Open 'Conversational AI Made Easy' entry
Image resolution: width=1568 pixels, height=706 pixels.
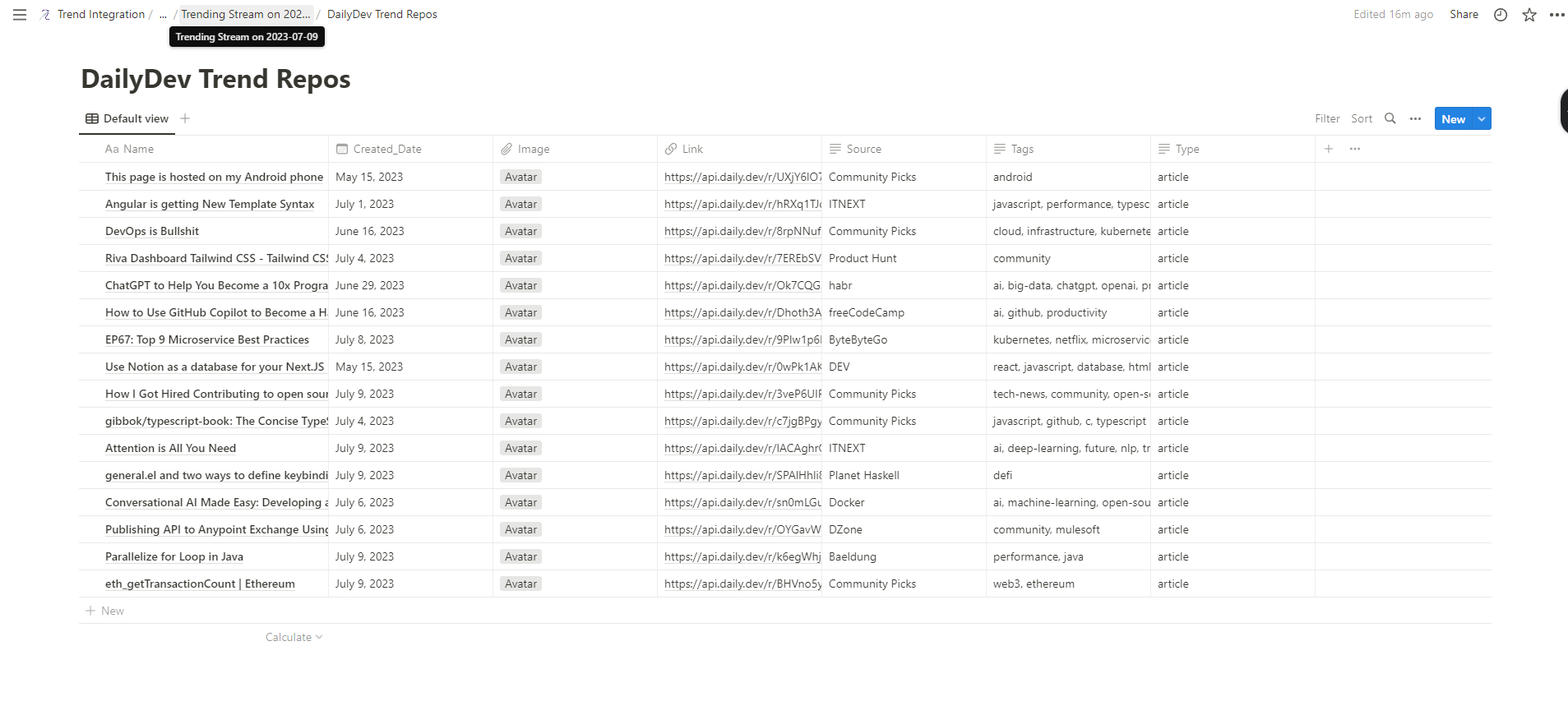point(216,502)
